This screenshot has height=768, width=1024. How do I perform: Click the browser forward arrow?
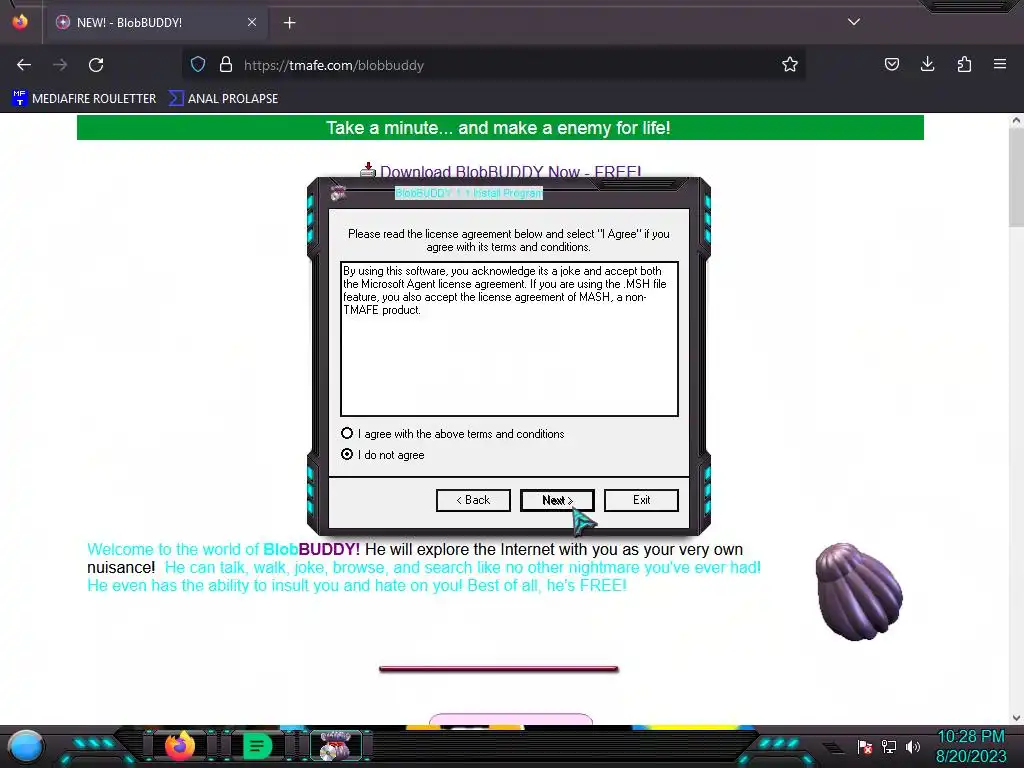[x=60, y=65]
